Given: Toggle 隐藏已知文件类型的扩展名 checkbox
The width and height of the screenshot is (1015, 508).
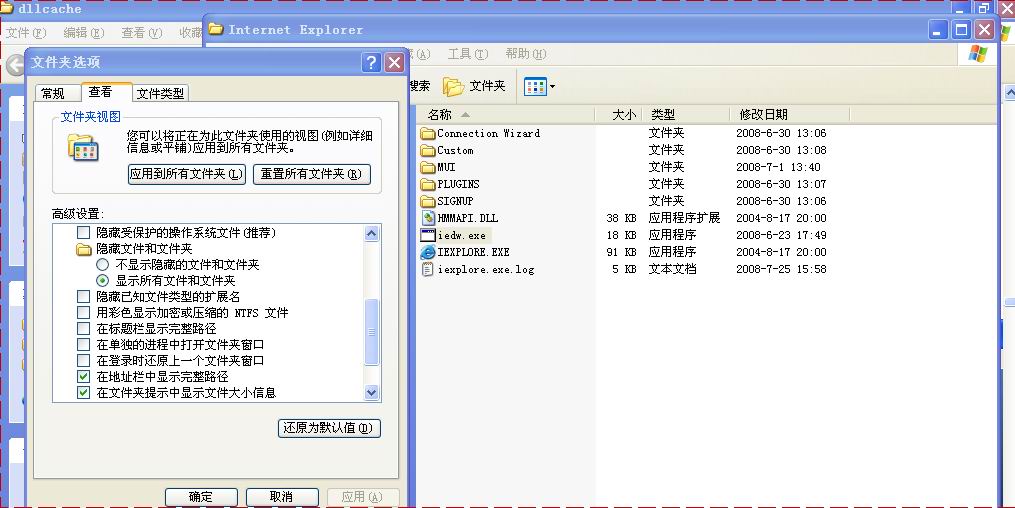Looking at the screenshot, I should (x=84, y=296).
